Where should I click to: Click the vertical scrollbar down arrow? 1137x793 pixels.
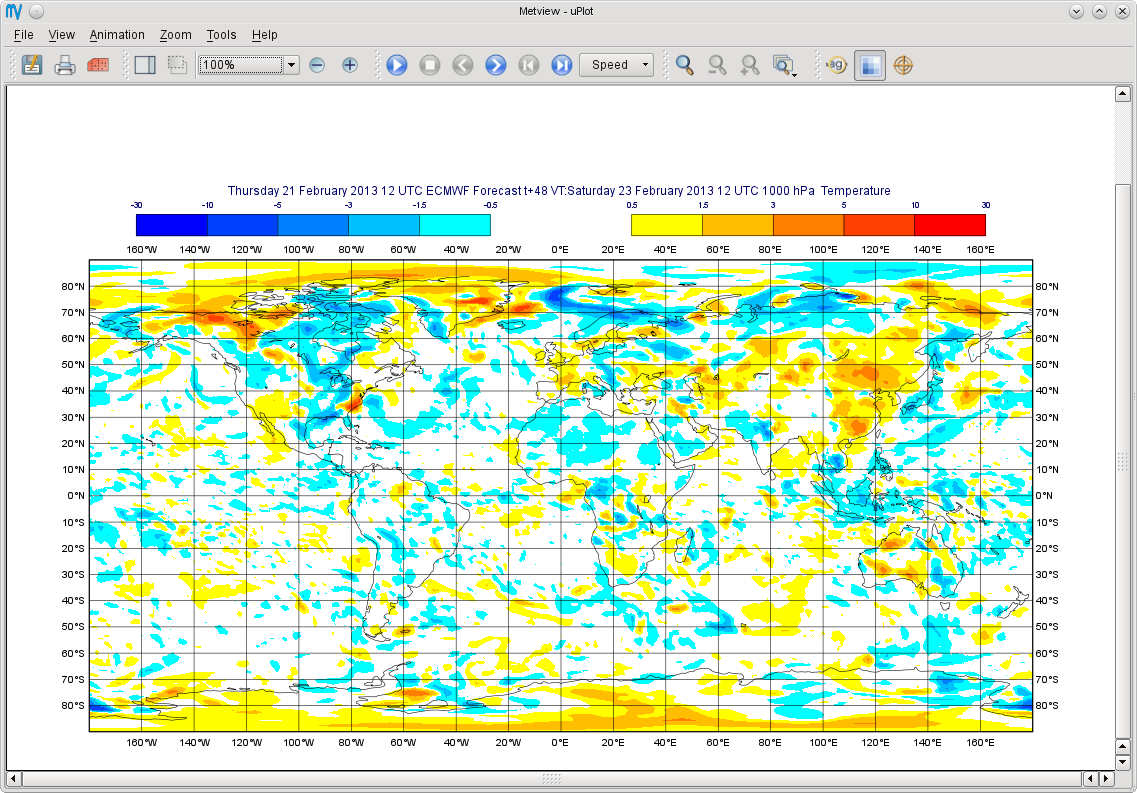pyautogui.click(x=1122, y=763)
